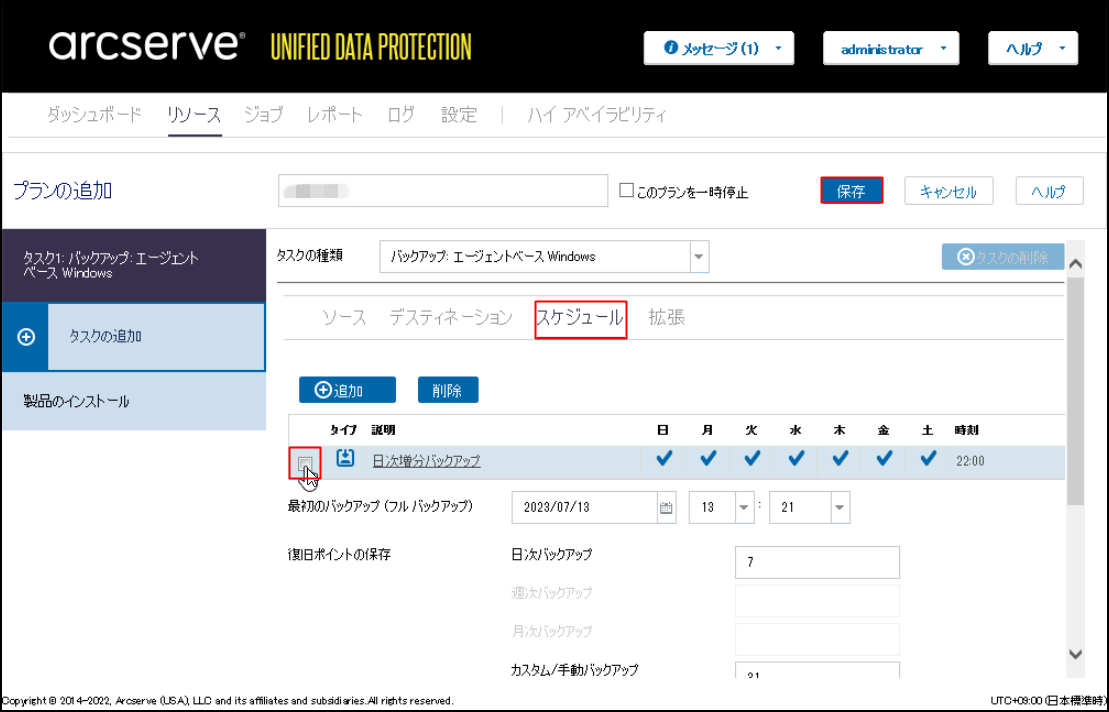Open the minute dropdown showing 21
Image resolution: width=1109 pixels, height=712 pixels.
pos(839,507)
